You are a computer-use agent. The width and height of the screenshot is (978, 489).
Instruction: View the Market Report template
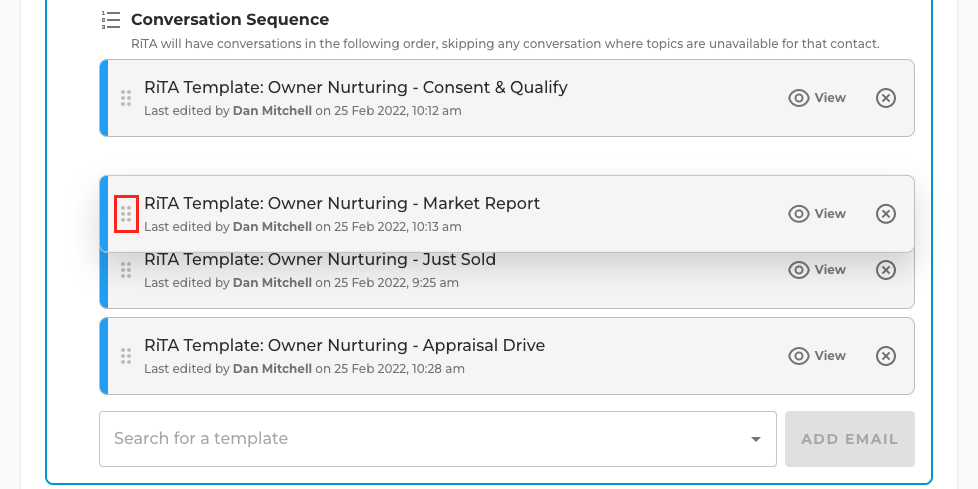pos(817,214)
